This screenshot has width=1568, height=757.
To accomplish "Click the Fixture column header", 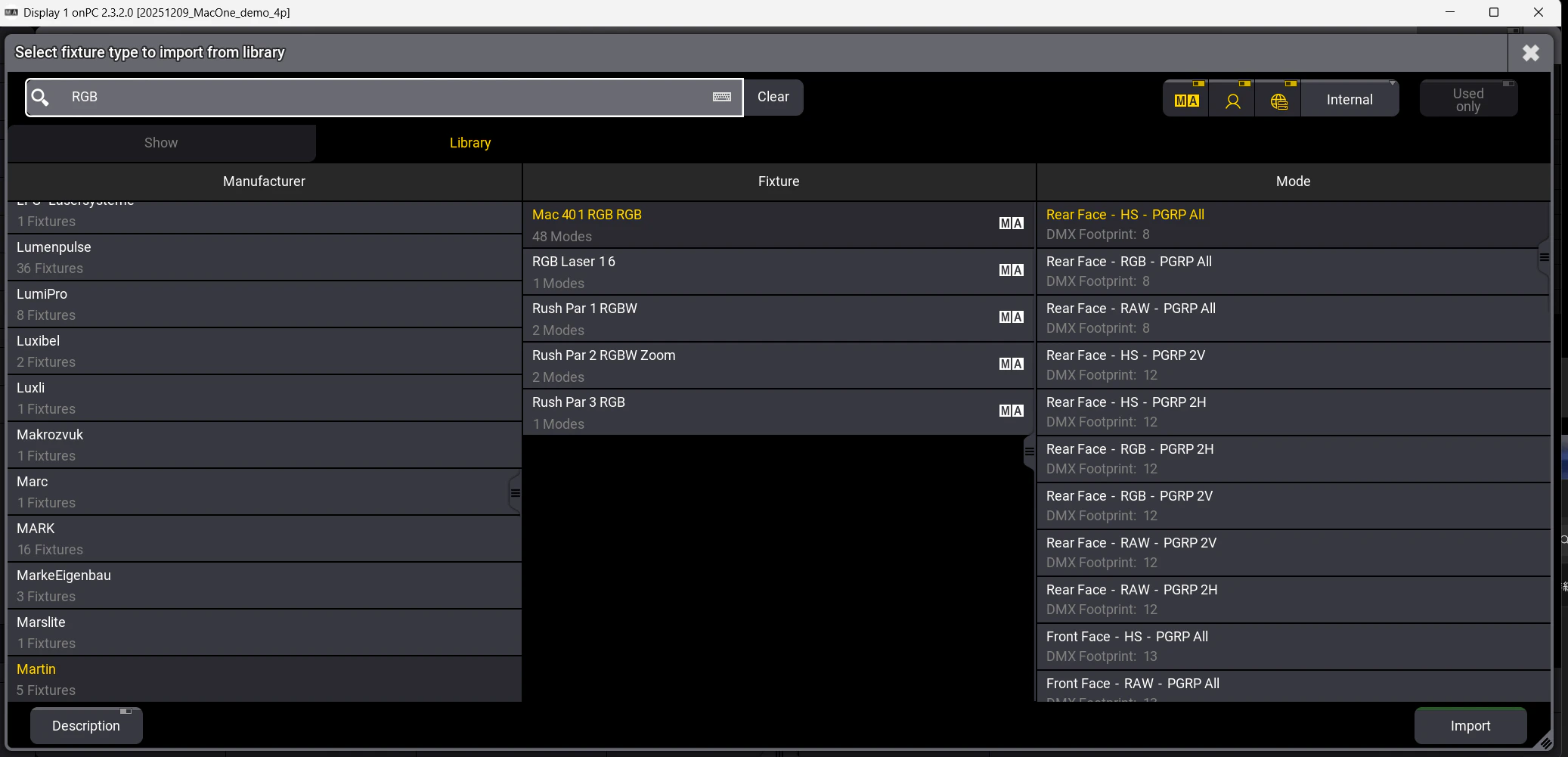I will tap(779, 181).
